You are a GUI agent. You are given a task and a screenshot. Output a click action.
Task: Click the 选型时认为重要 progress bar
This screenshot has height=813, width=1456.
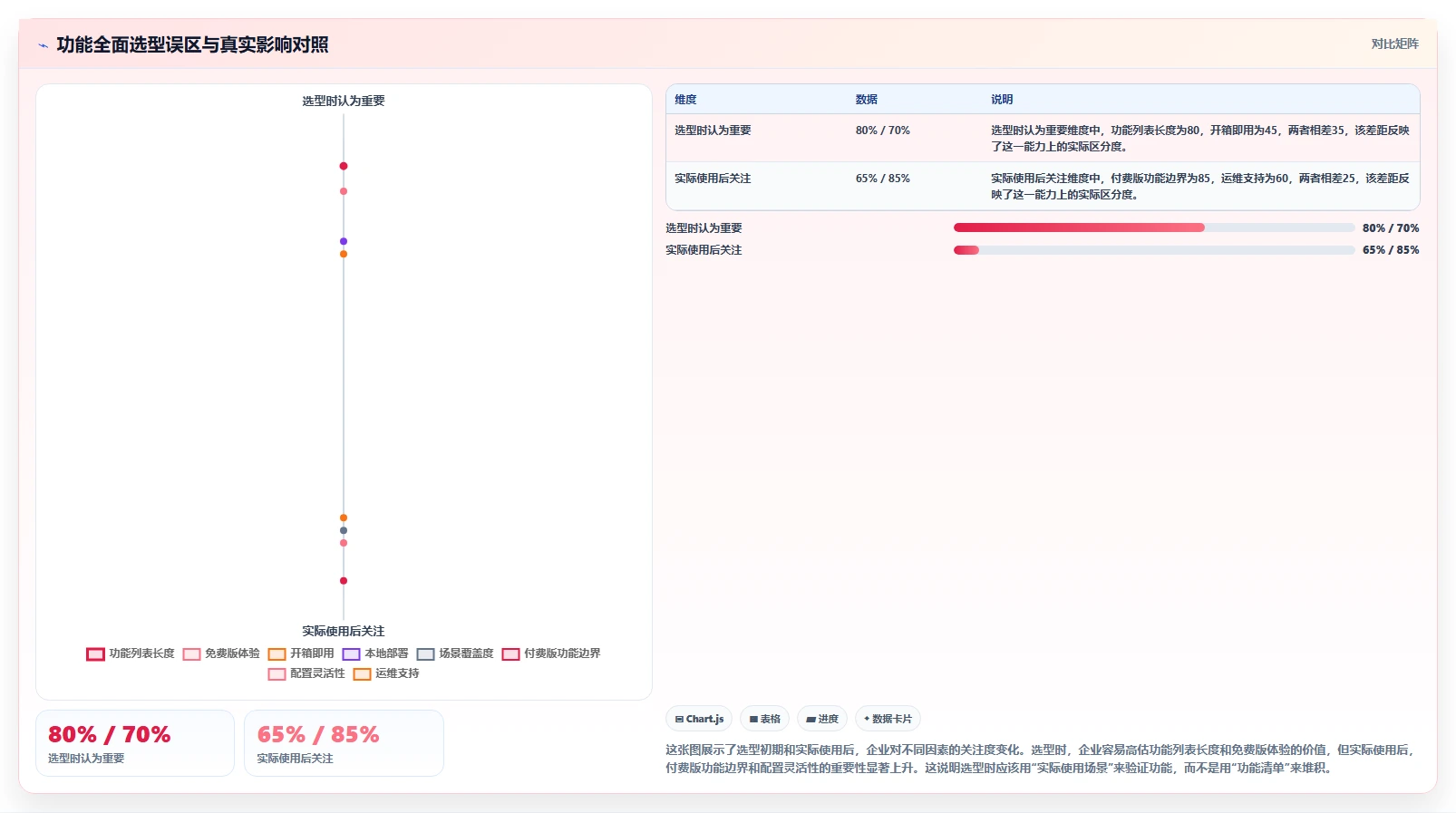coord(1154,228)
